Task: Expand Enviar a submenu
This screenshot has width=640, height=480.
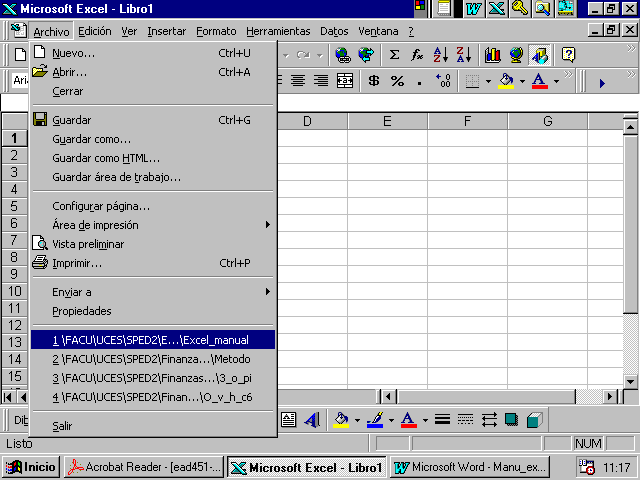Action: (267, 291)
